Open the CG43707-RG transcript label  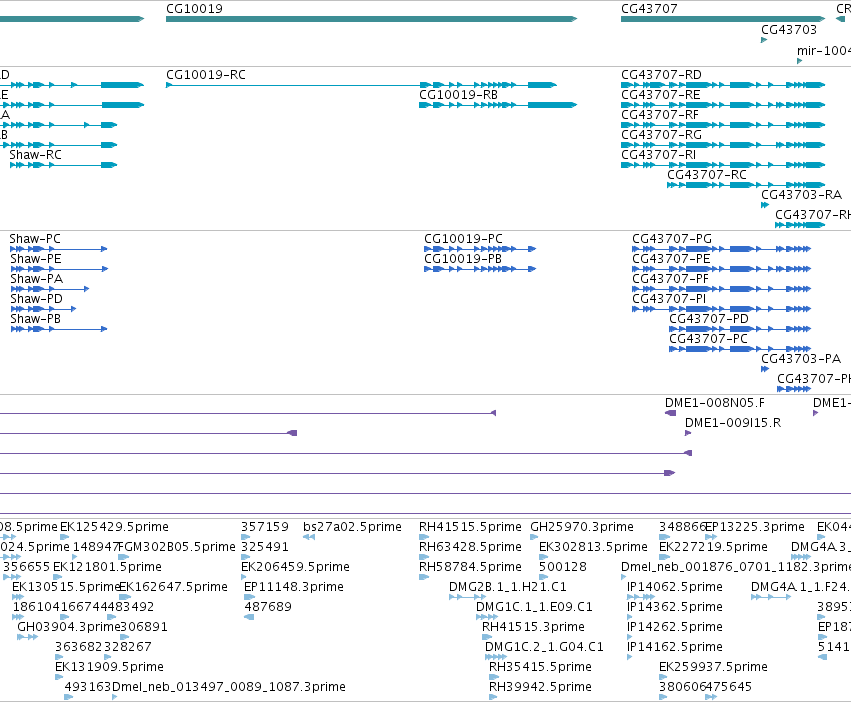point(661,135)
